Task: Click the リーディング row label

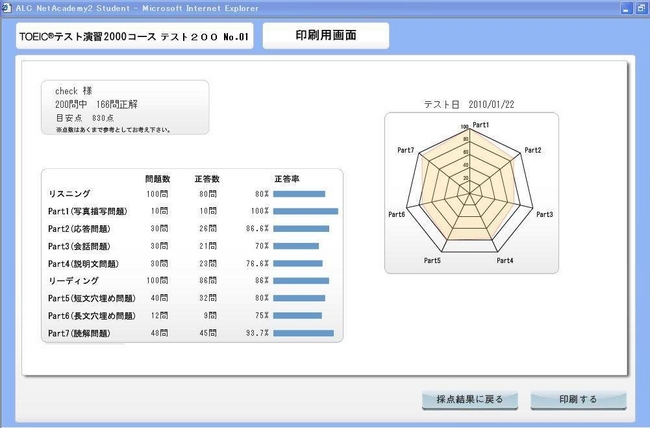Action: (73, 281)
